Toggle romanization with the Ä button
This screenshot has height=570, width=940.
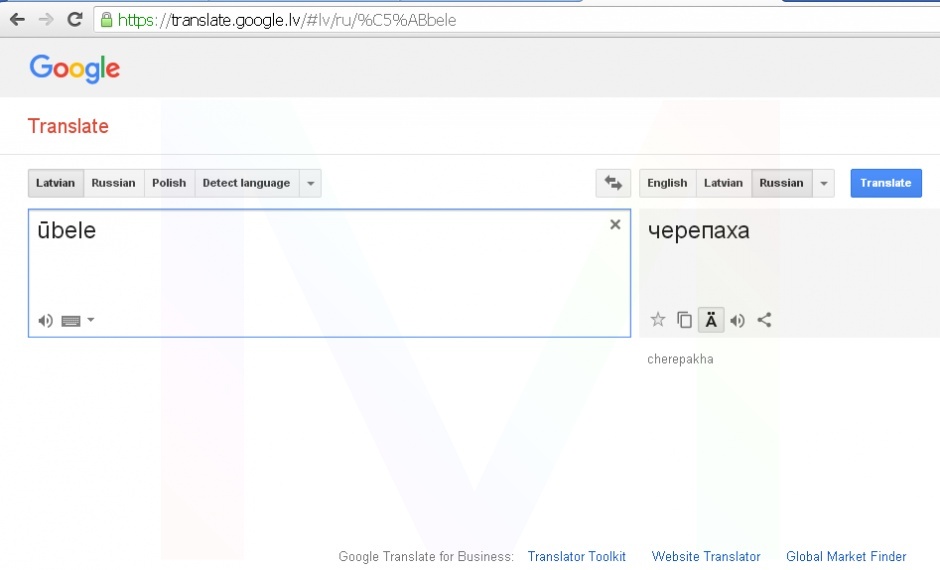[x=711, y=320]
